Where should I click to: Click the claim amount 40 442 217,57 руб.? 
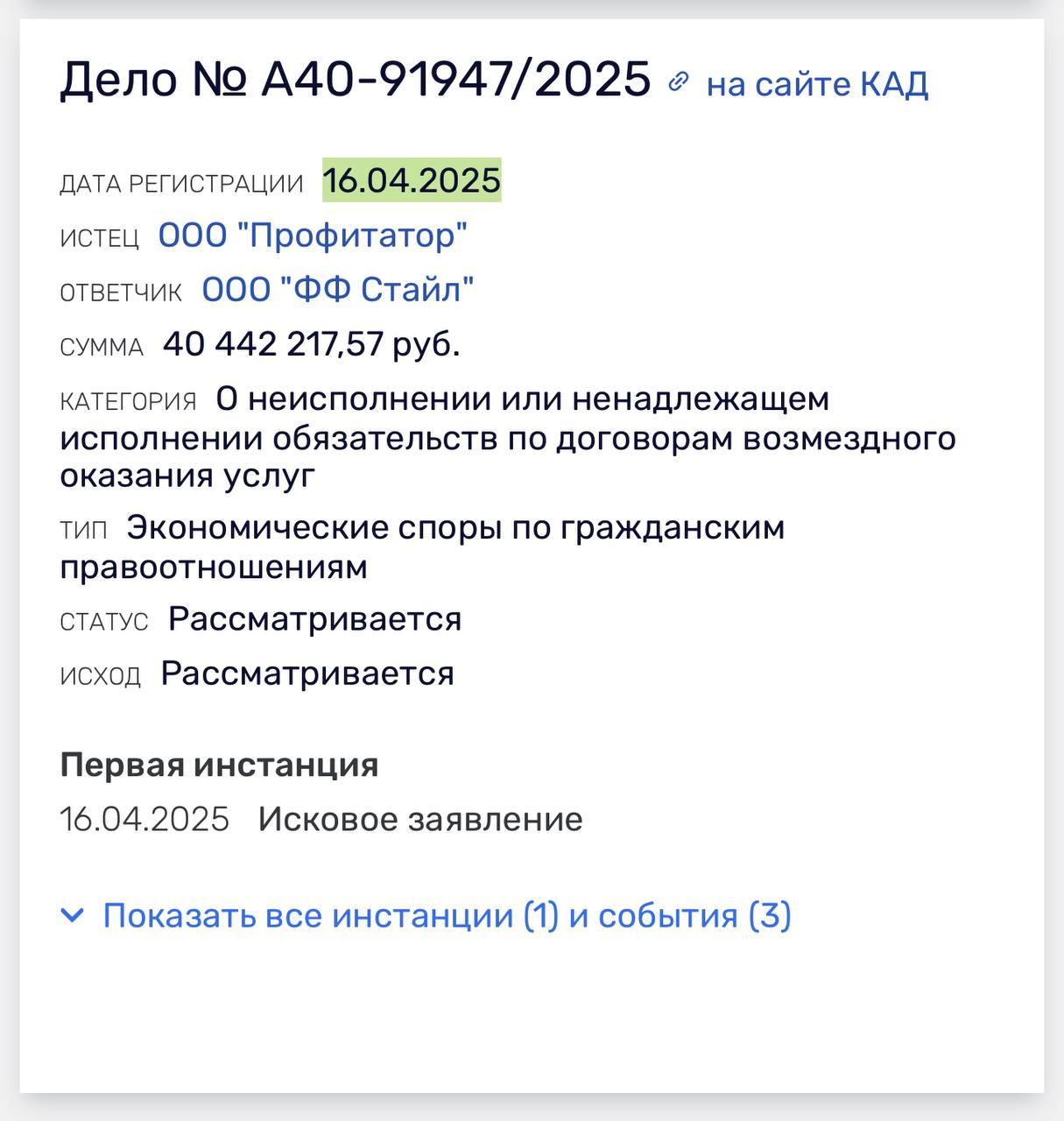312,344
